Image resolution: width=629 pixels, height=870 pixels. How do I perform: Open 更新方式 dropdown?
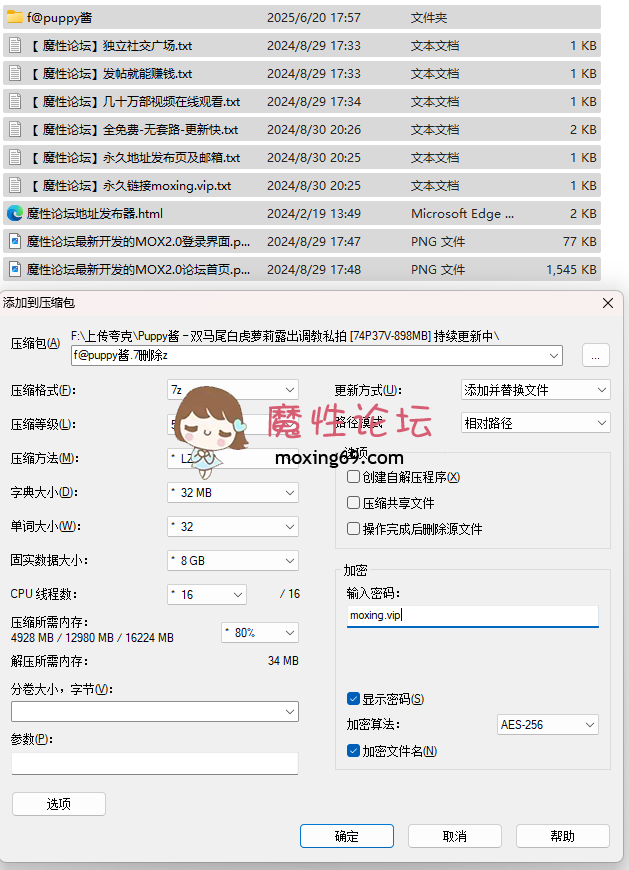coord(536,390)
